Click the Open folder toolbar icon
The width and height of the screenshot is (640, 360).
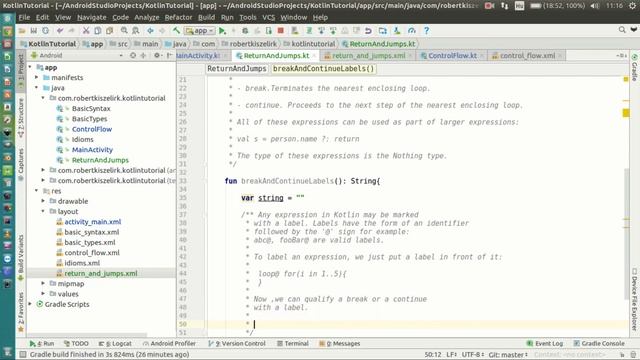[x=22, y=31]
